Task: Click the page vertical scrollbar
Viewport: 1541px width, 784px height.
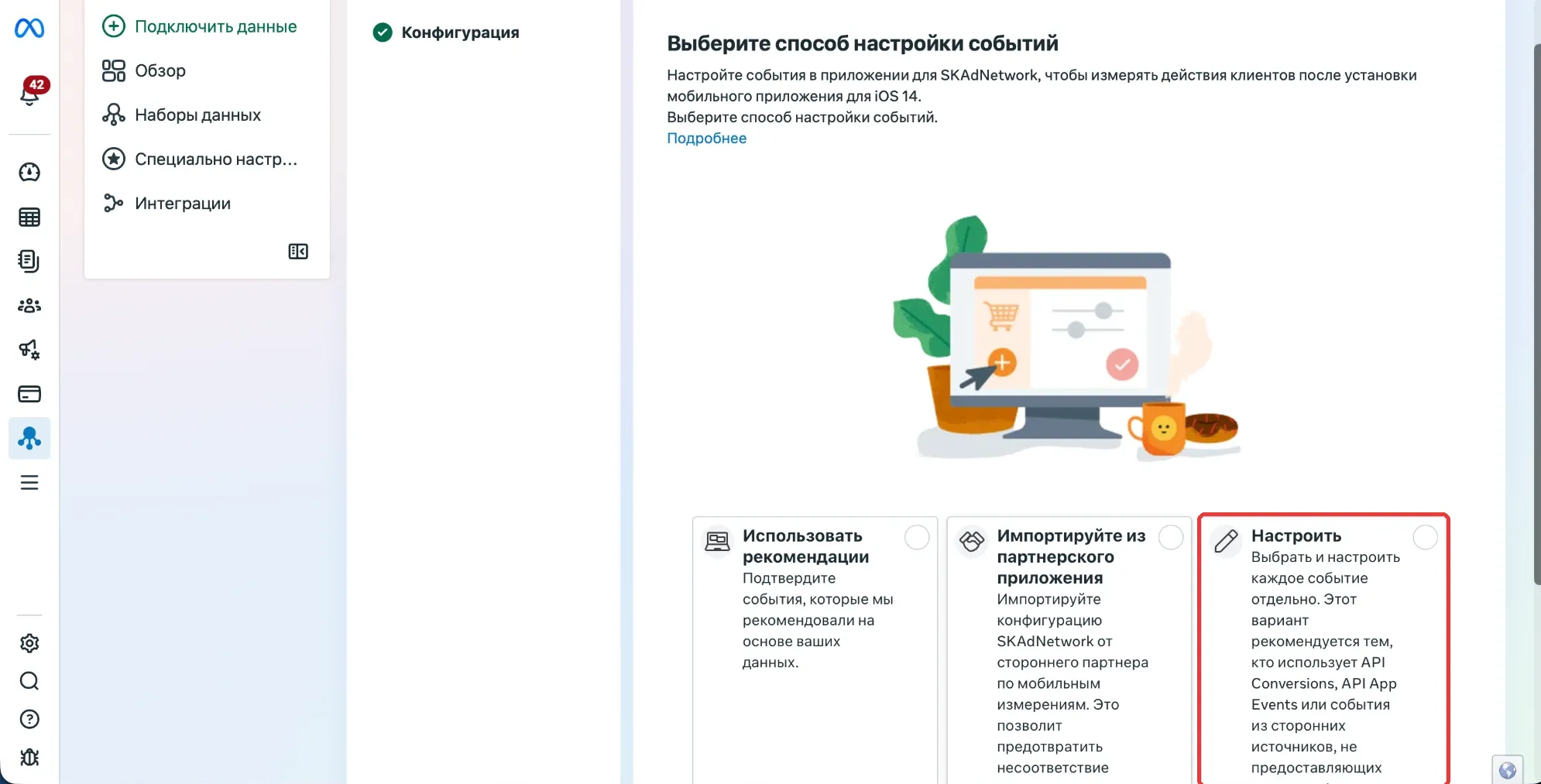Action: tap(1536, 313)
